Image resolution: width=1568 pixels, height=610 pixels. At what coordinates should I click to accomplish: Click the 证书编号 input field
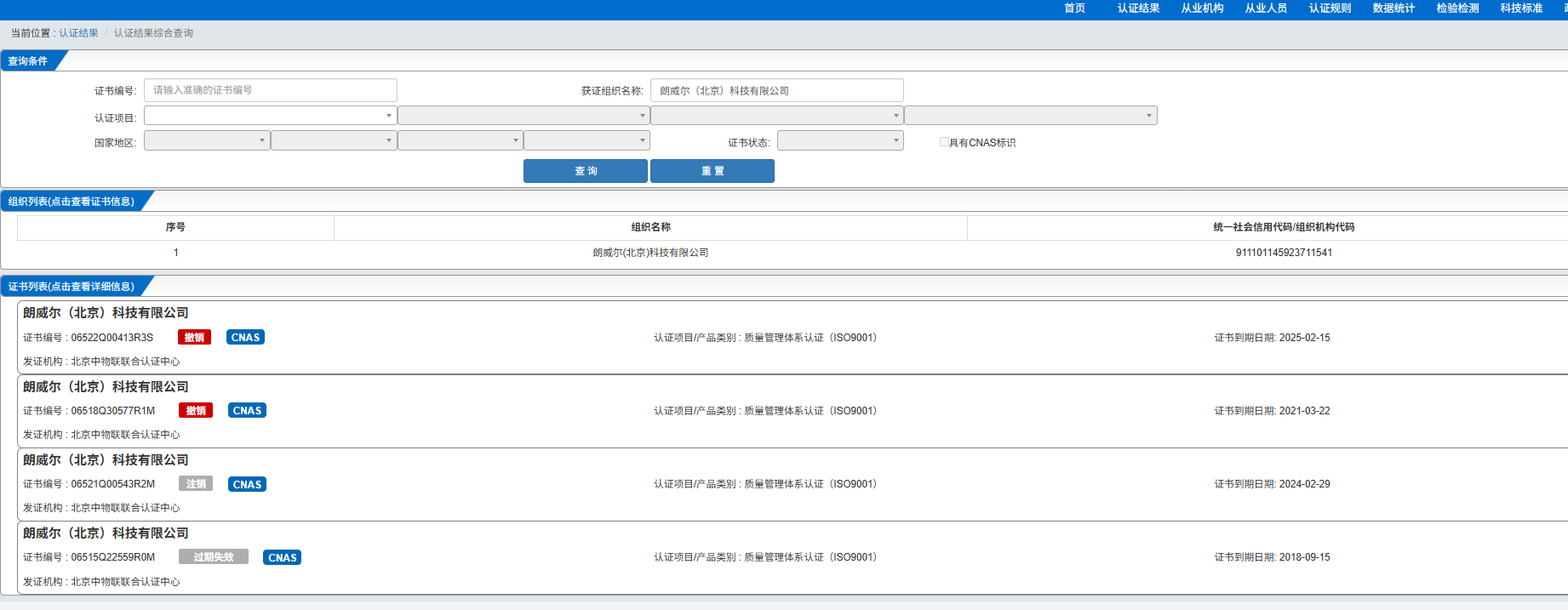[x=270, y=90]
